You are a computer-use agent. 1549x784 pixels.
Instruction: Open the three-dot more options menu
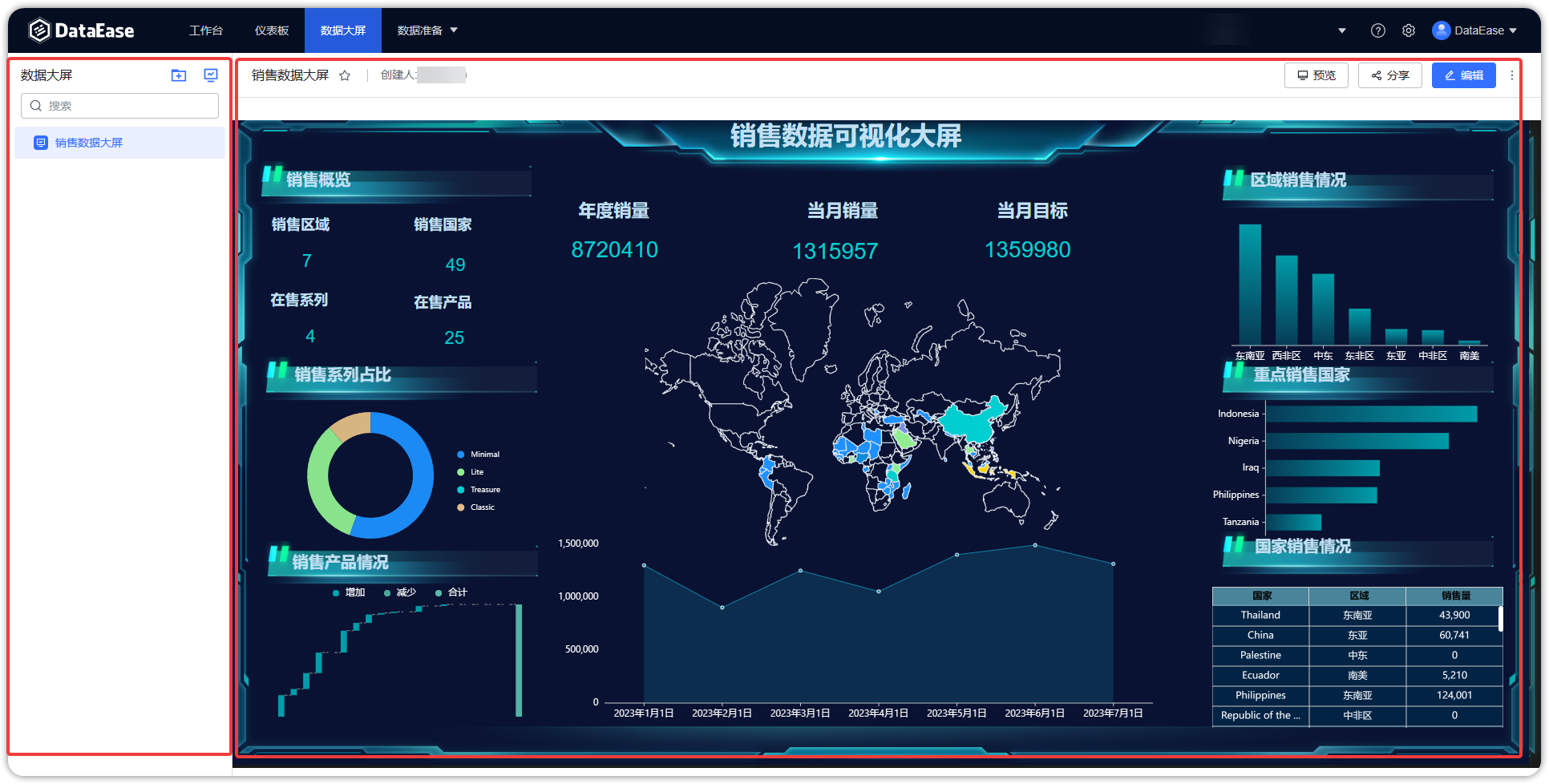click(x=1512, y=75)
